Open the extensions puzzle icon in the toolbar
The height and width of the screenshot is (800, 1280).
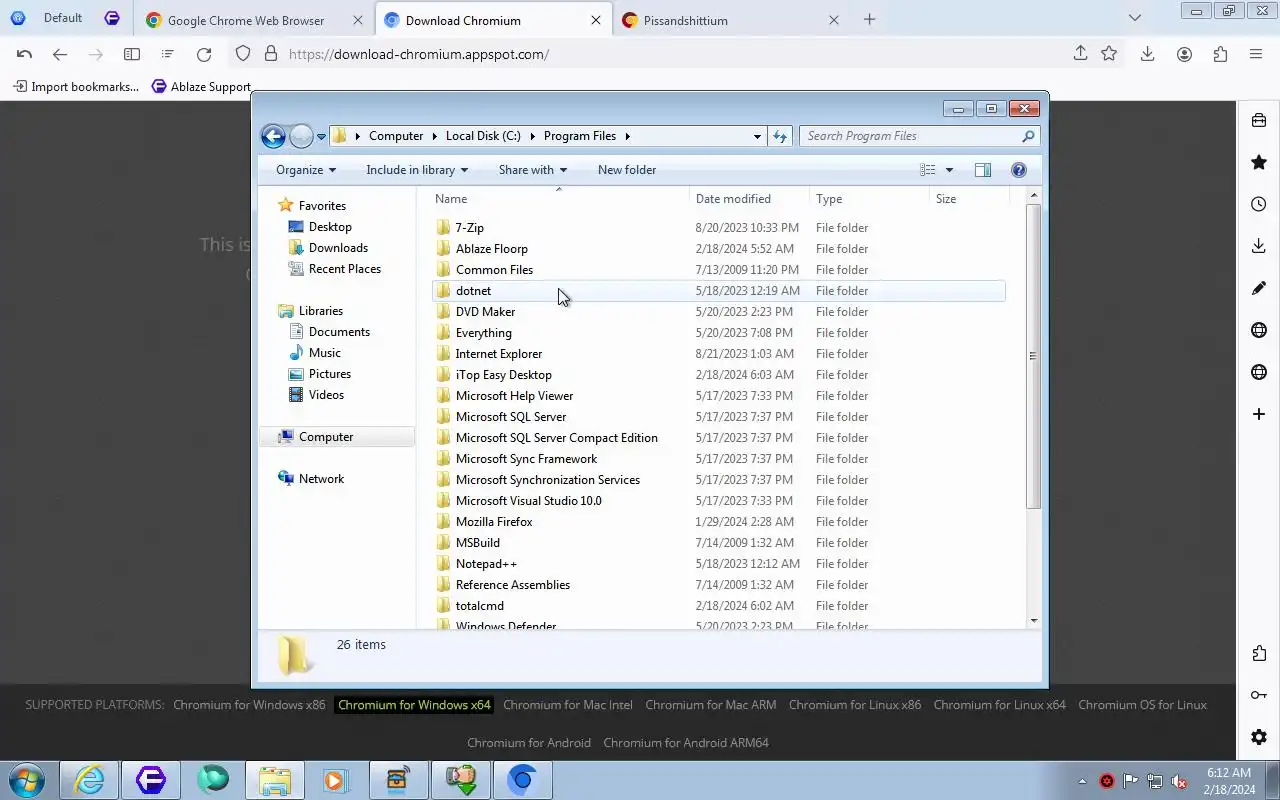click(1220, 54)
